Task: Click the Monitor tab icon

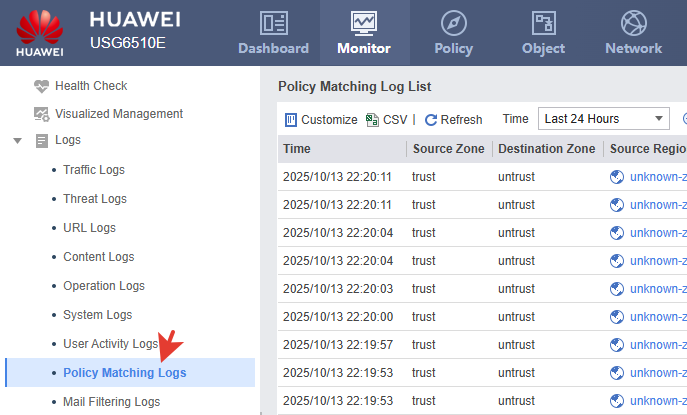Action: (364, 23)
